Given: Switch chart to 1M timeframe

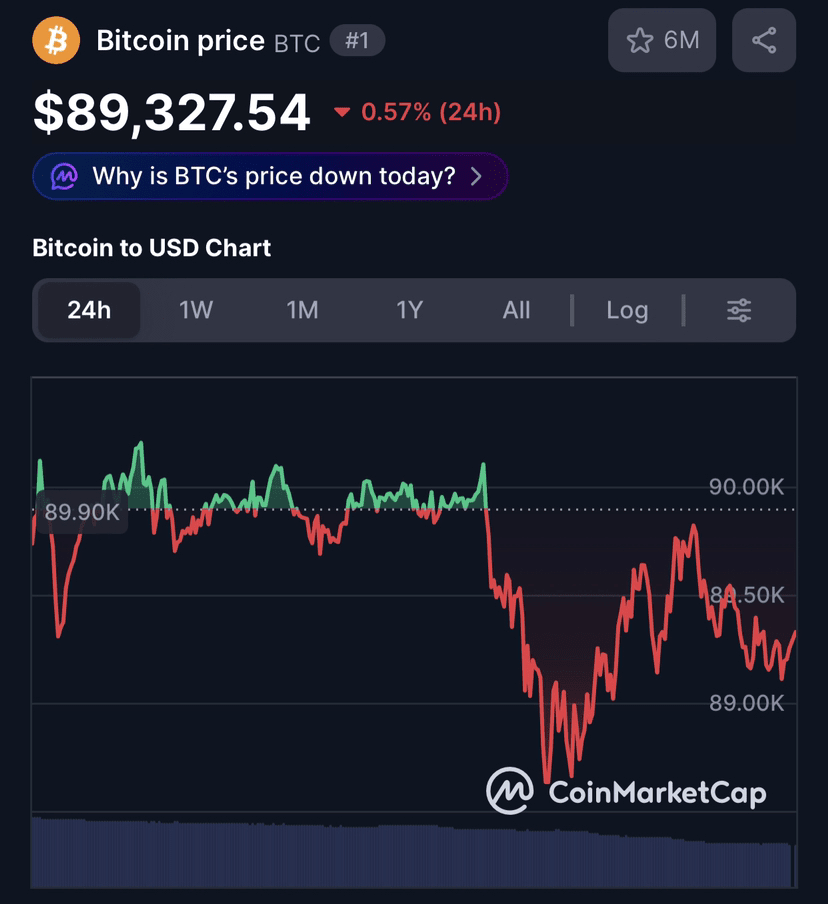Looking at the screenshot, I should coord(302,310).
